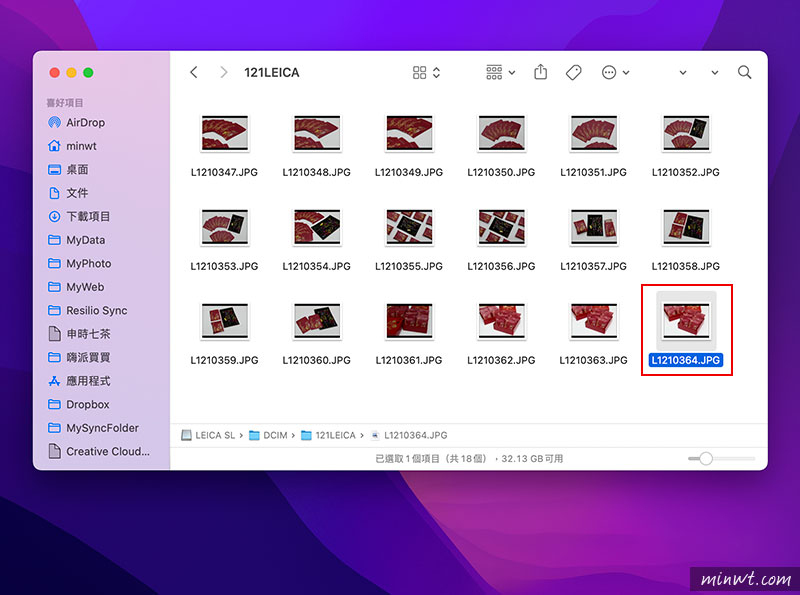The height and width of the screenshot is (595, 800).
Task: Expand the chevron dropdown nearest the search icon
Action: point(715,72)
